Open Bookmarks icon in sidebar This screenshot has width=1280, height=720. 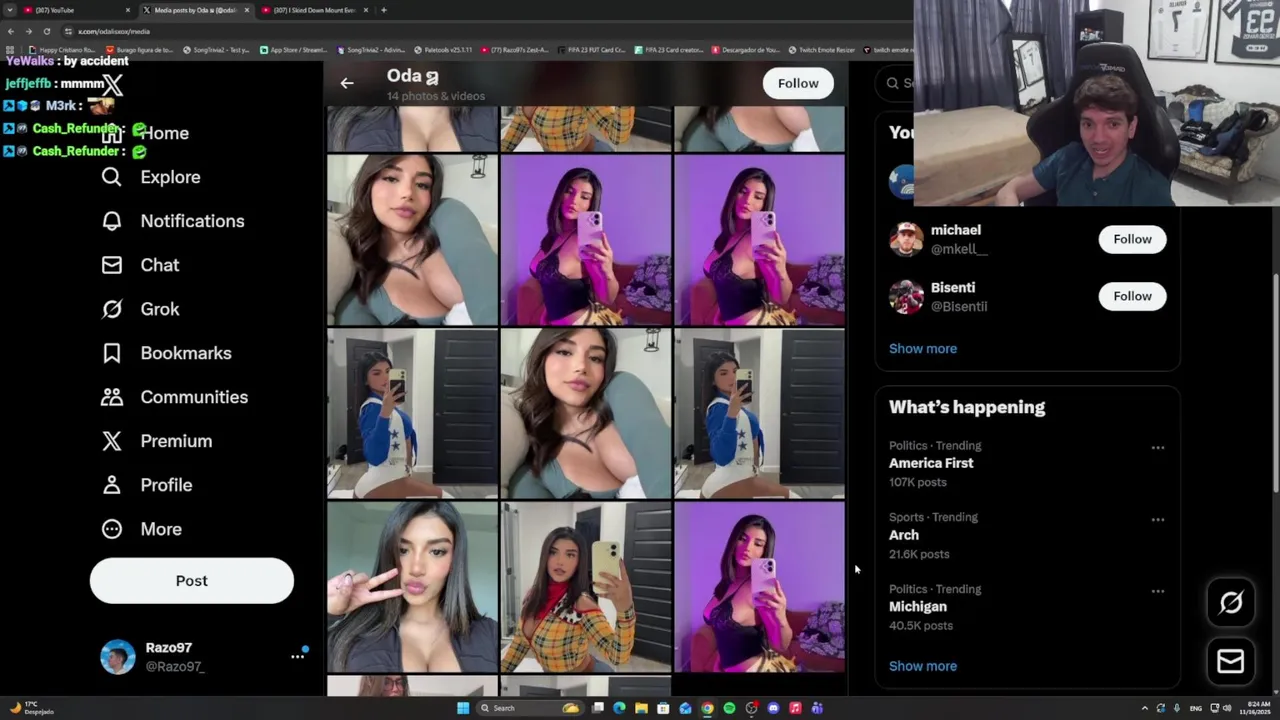tap(111, 353)
